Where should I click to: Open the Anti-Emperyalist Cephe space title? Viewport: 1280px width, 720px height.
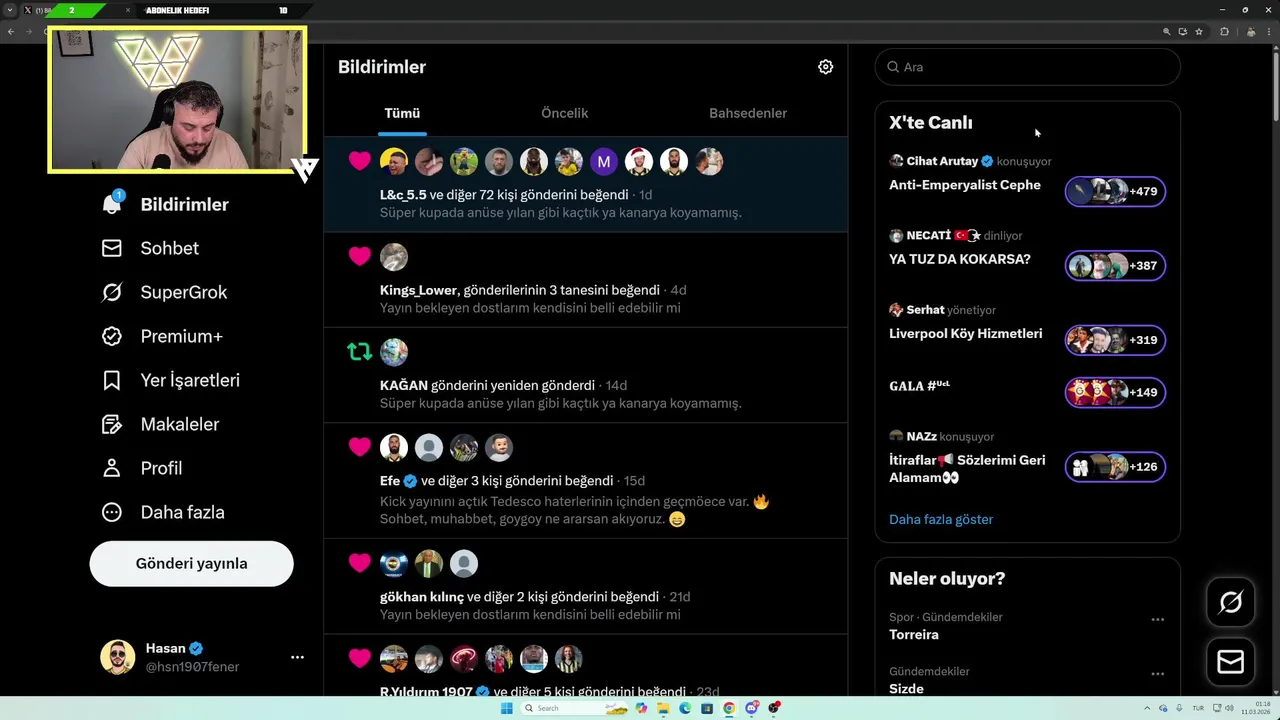tap(965, 185)
